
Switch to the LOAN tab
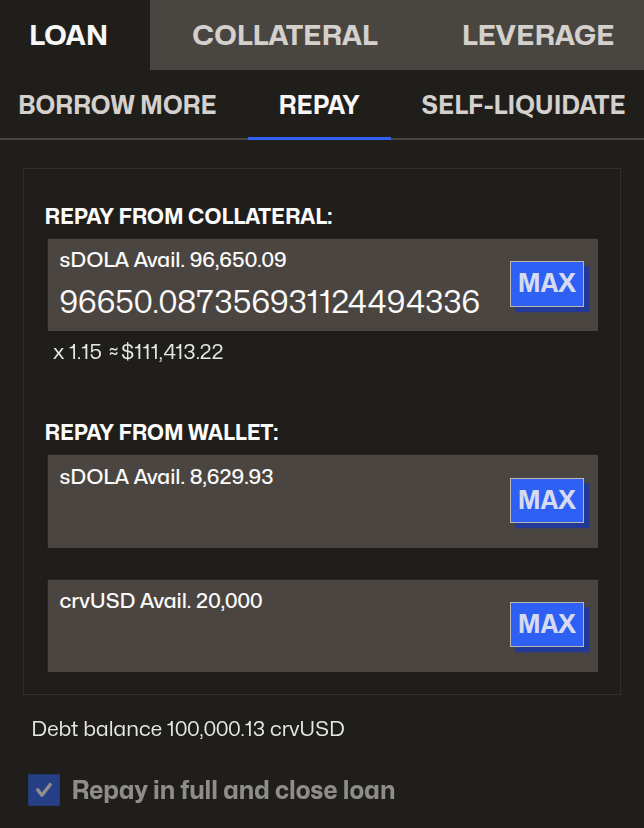(68, 36)
